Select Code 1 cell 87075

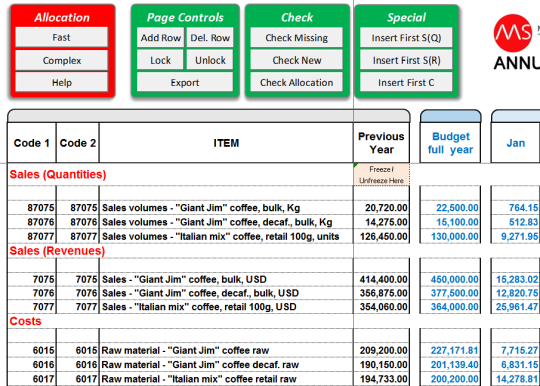click(x=32, y=208)
